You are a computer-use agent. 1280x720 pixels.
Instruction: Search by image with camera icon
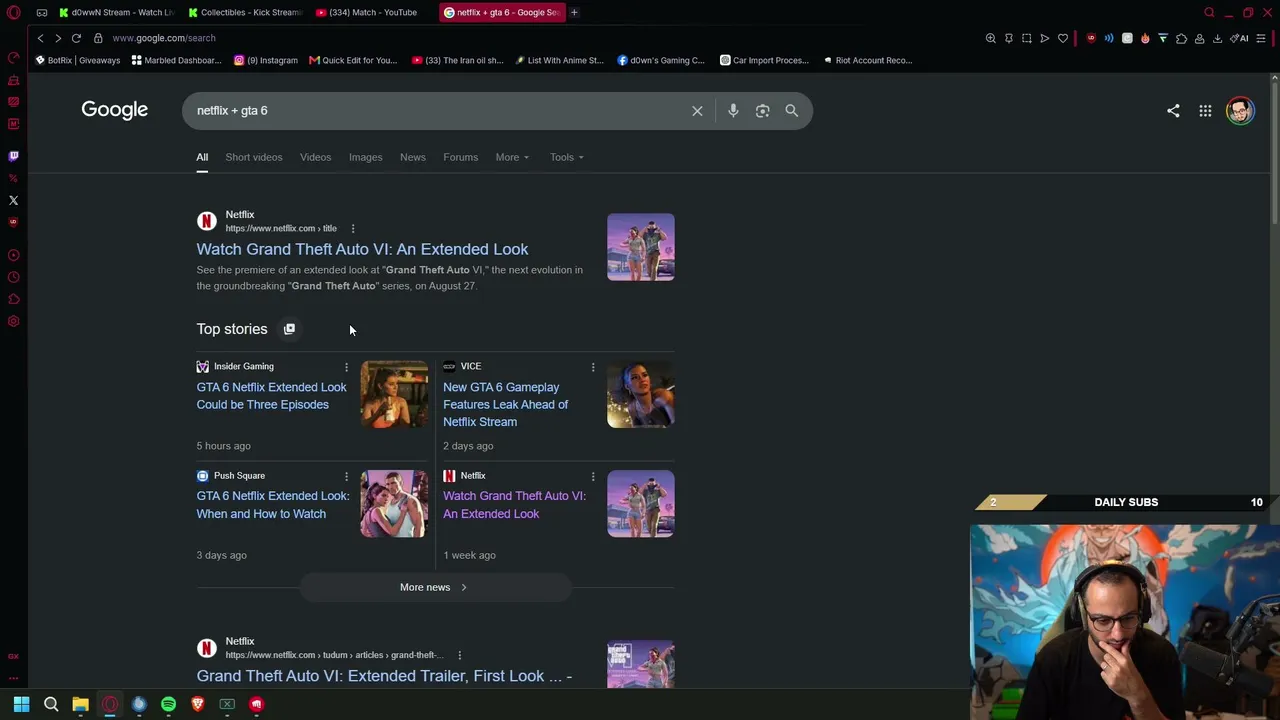click(x=763, y=111)
